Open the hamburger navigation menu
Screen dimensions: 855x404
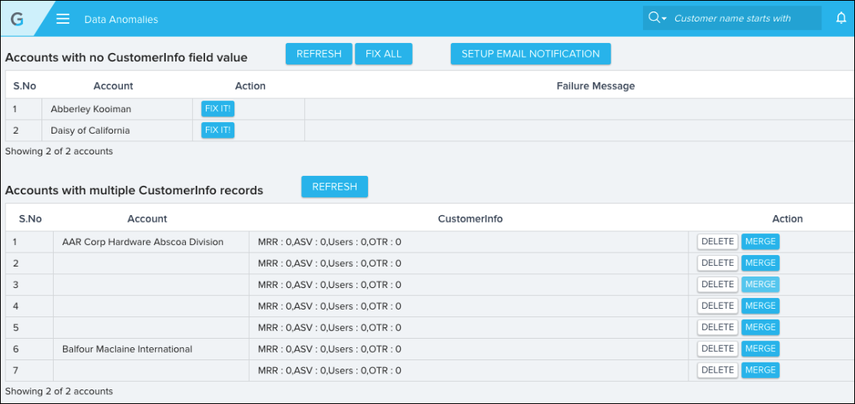point(63,19)
